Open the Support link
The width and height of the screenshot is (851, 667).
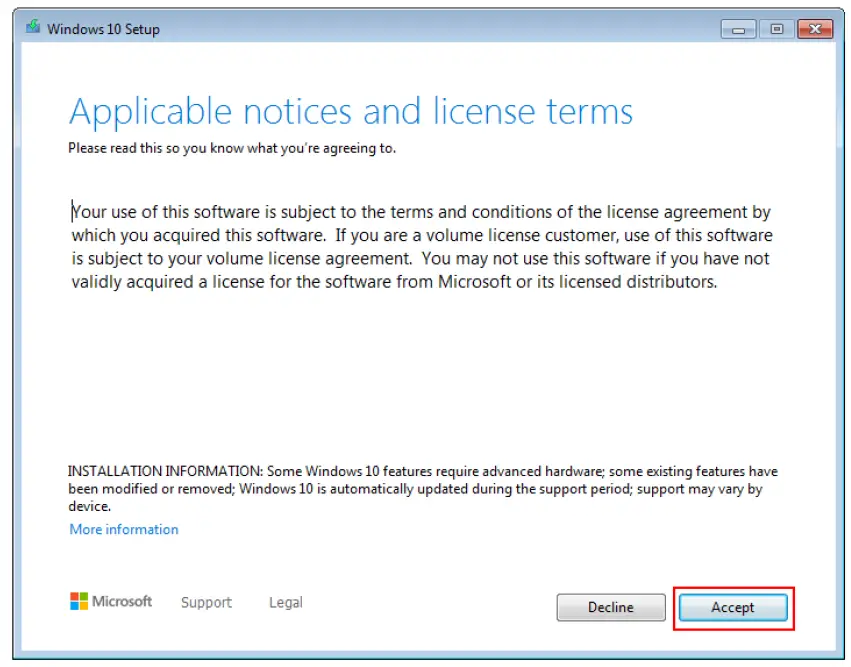pyautogui.click(x=206, y=602)
